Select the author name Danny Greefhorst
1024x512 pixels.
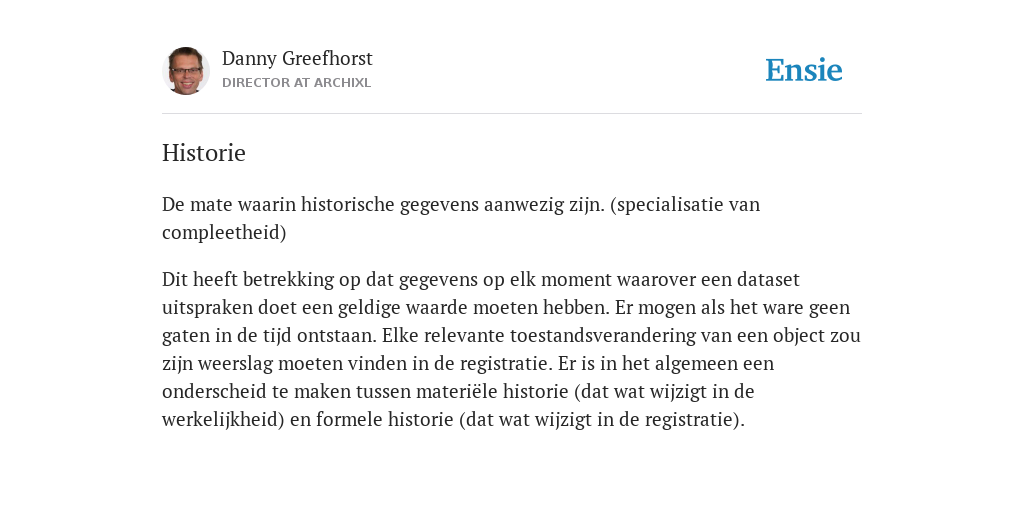pyautogui.click(x=297, y=59)
